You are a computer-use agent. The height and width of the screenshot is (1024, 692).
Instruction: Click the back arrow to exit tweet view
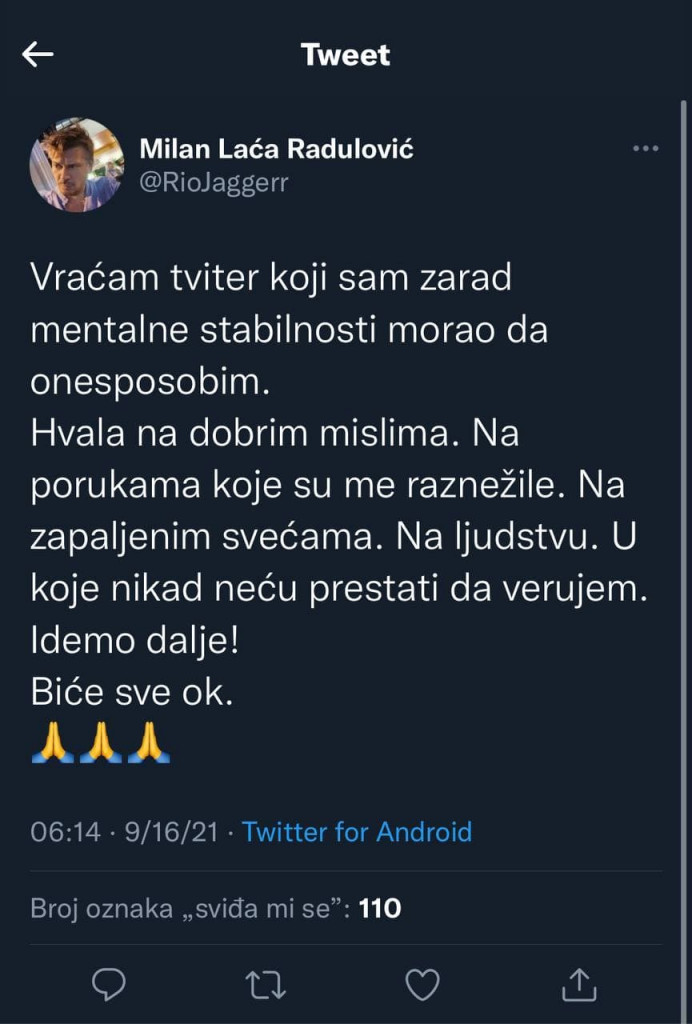[x=38, y=55]
